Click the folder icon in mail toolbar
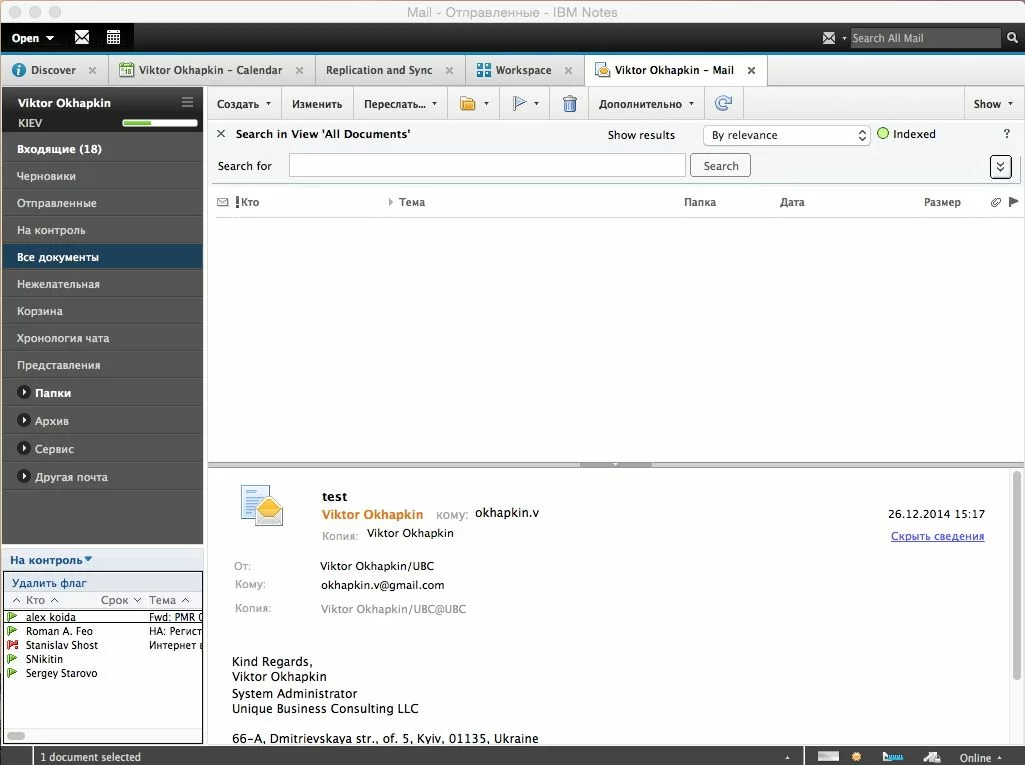 click(467, 103)
